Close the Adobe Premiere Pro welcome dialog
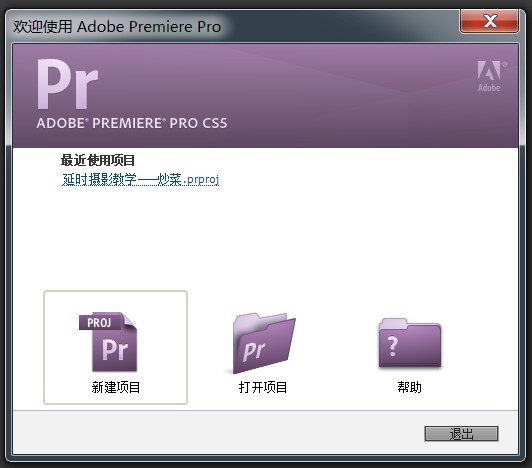Image resolution: width=532 pixels, height=468 pixels. point(489,21)
